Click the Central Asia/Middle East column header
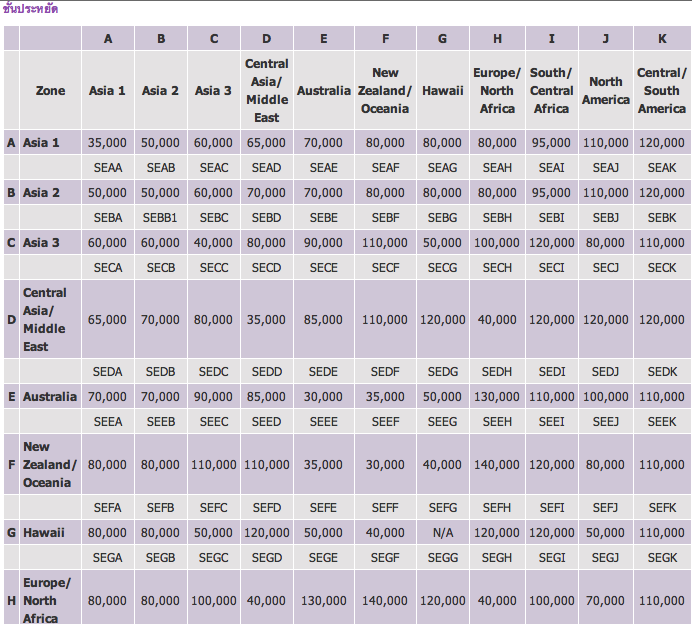Image resolution: width=692 pixels, height=624 pixels. tap(266, 91)
